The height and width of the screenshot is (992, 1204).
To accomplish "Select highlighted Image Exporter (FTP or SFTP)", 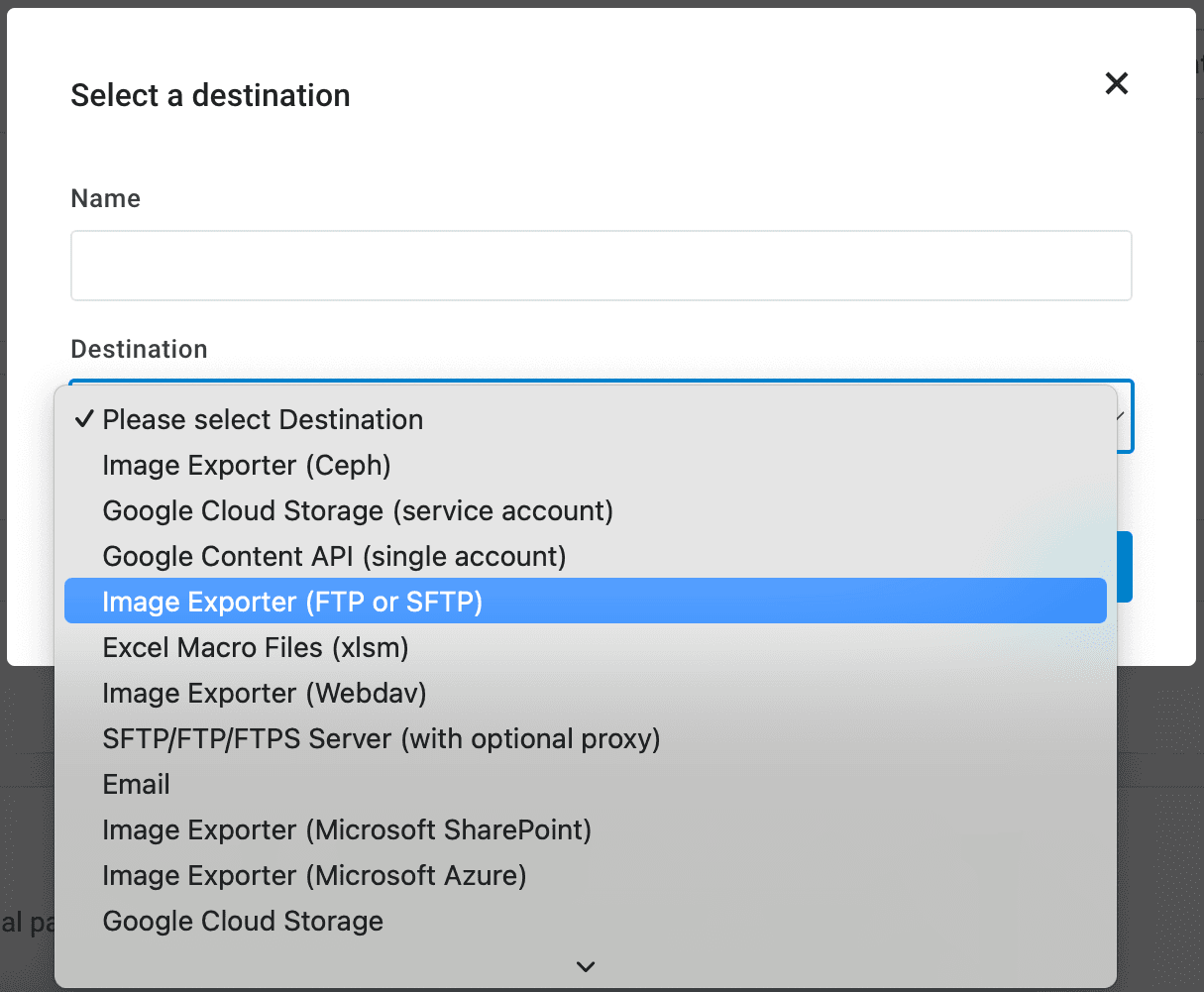I will coord(292,603).
